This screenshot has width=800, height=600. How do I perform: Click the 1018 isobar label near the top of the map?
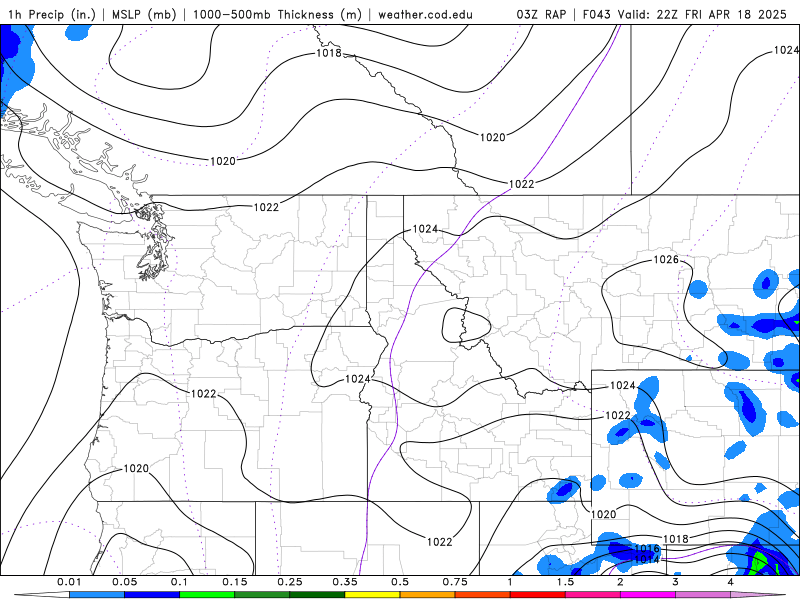click(x=329, y=53)
